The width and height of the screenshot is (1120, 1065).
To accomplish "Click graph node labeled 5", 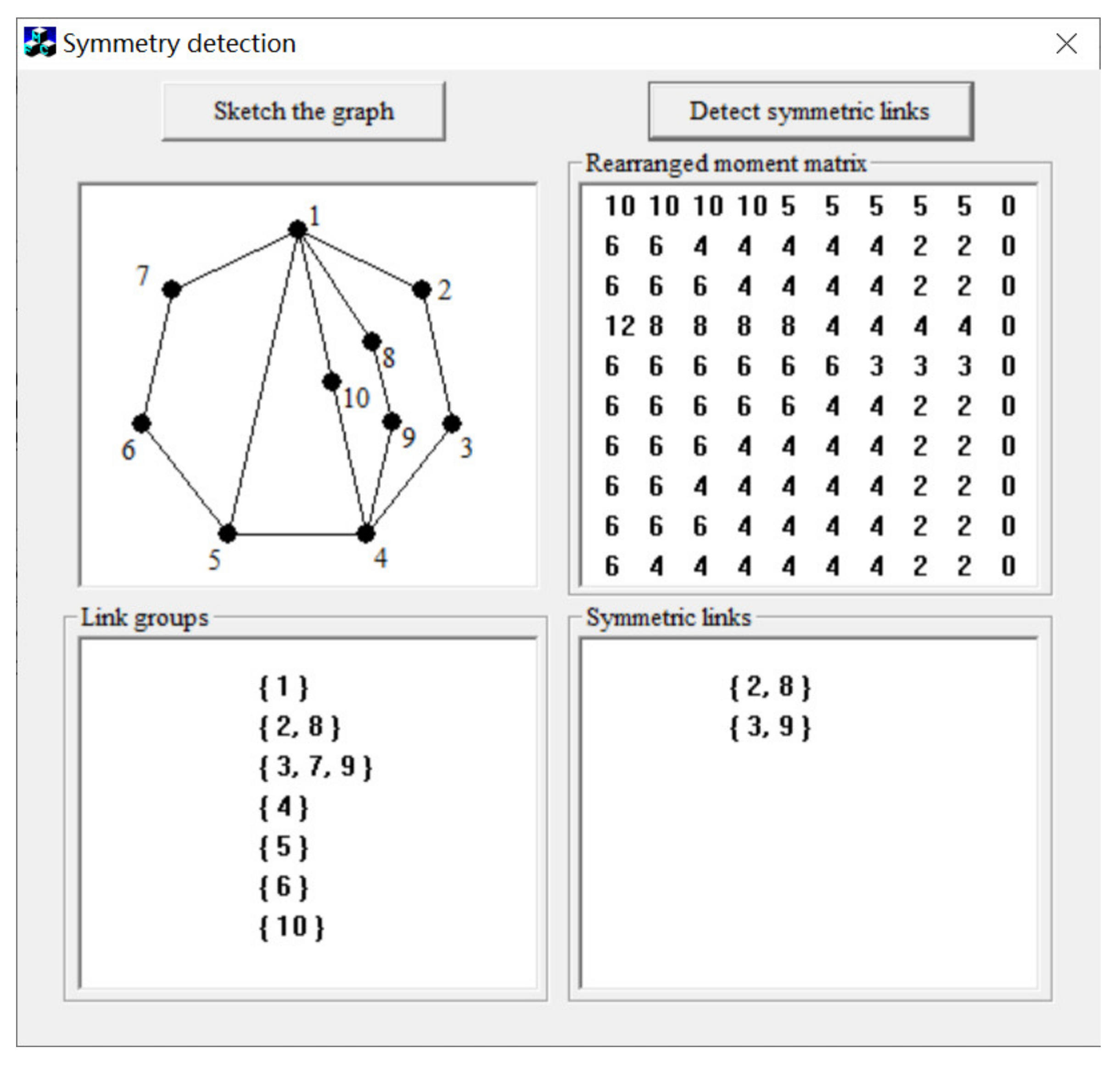I will tap(227, 533).
